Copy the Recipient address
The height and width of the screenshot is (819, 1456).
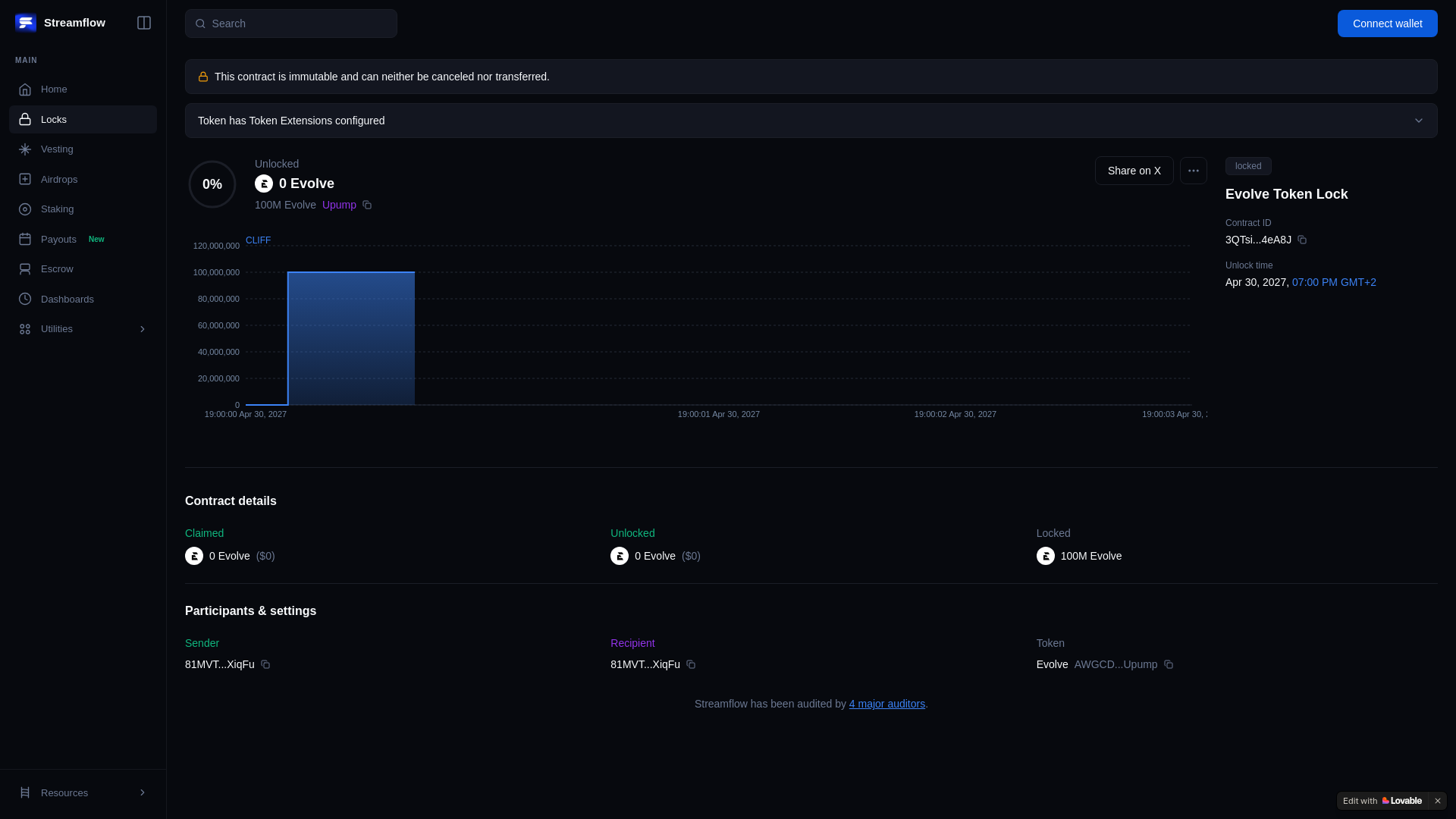[691, 664]
